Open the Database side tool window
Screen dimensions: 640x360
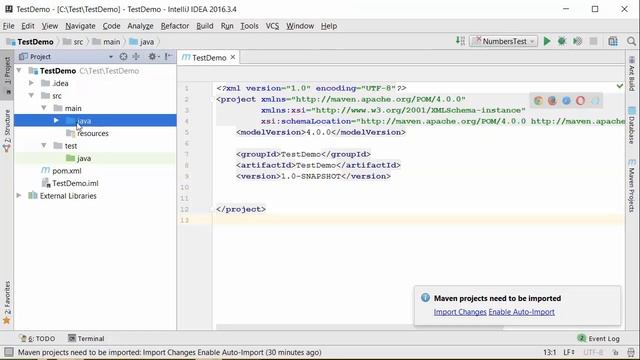pyautogui.click(x=632, y=125)
